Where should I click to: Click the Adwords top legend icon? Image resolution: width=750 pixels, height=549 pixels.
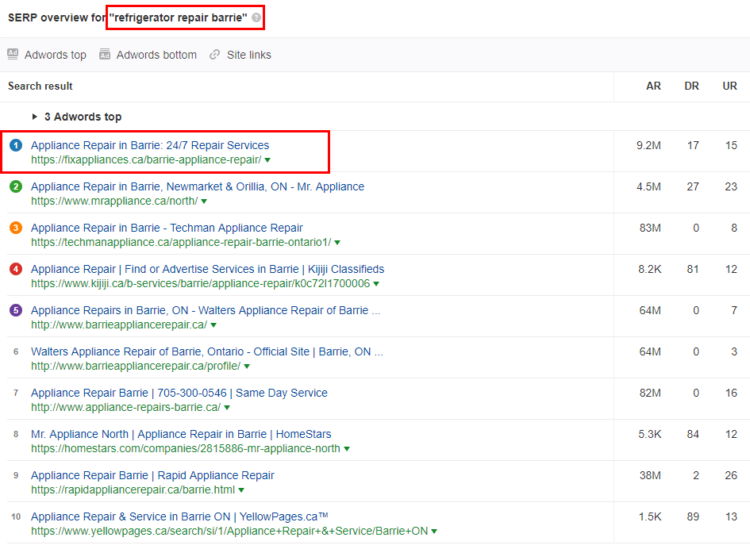(x=13, y=55)
